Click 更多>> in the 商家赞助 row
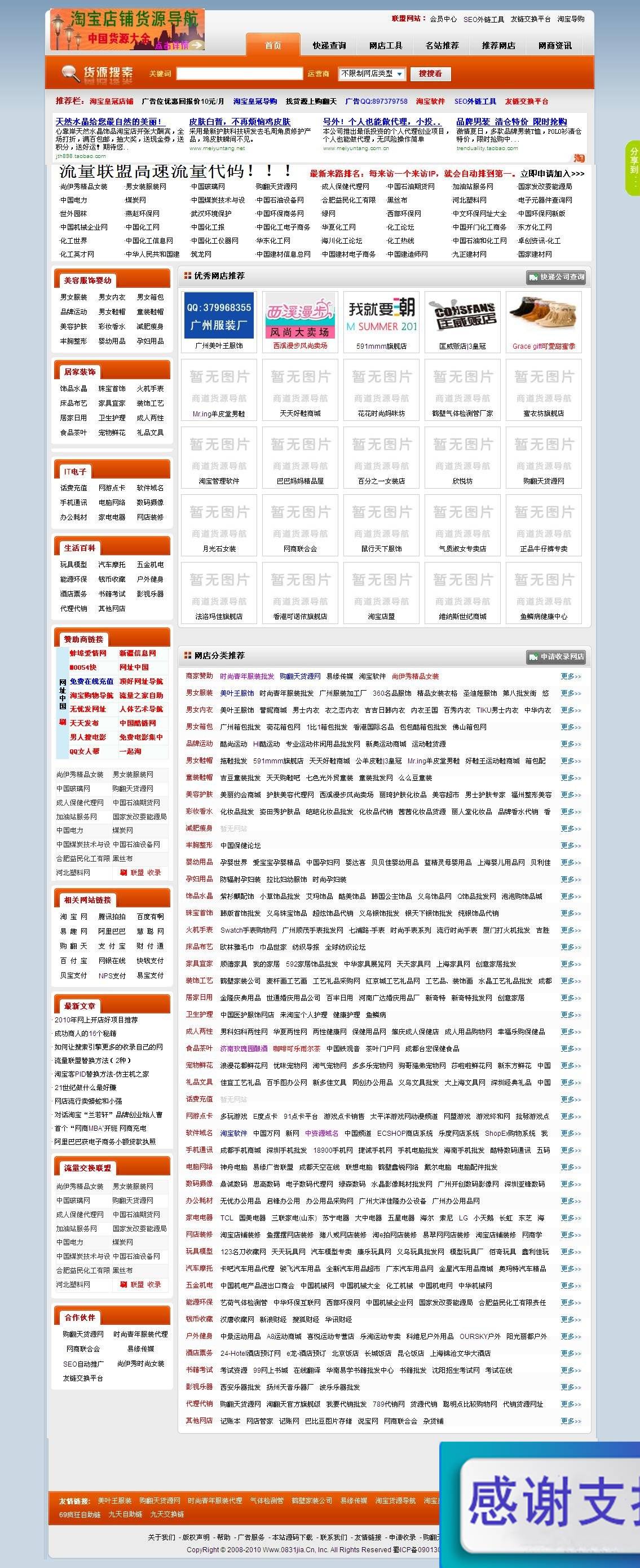The height and width of the screenshot is (1568, 640). pos(571,677)
